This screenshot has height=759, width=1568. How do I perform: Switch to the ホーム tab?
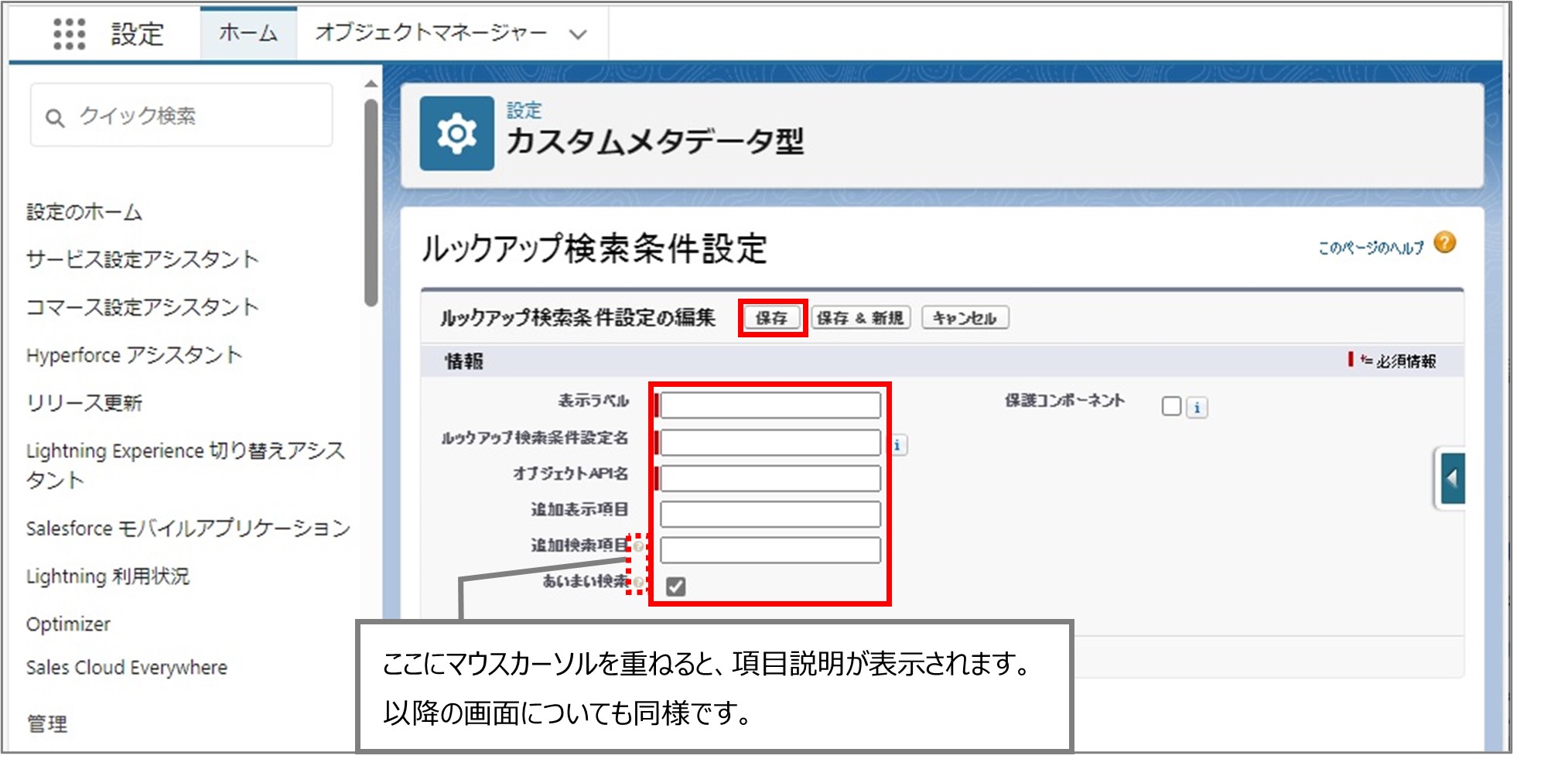click(x=248, y=33)
